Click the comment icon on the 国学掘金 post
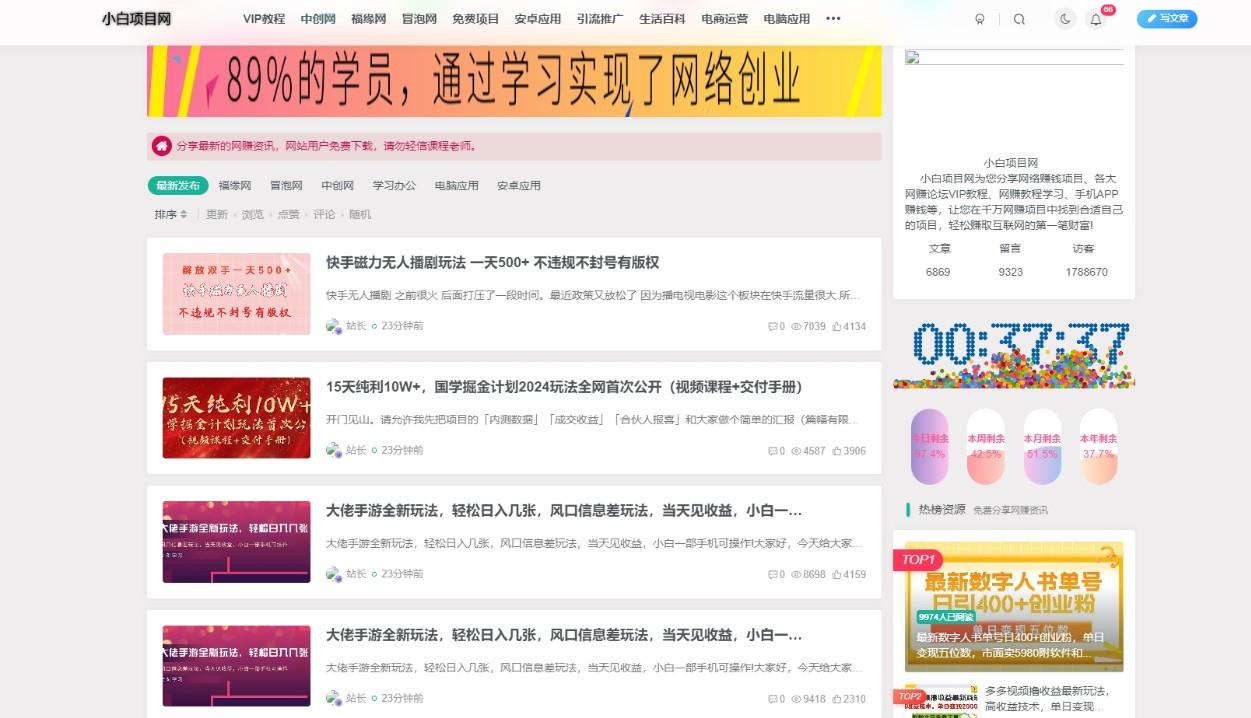This screenshot has height=718, width=1251. point(772,451)
